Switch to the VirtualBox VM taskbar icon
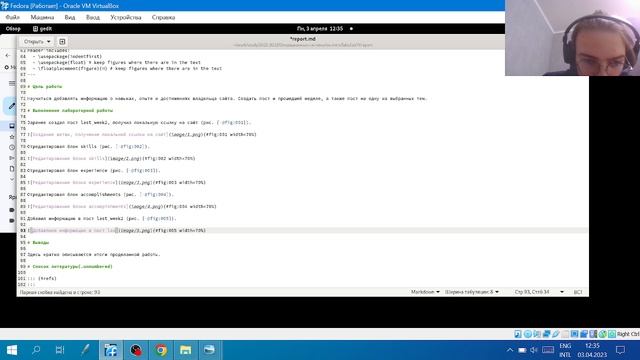 111,350
